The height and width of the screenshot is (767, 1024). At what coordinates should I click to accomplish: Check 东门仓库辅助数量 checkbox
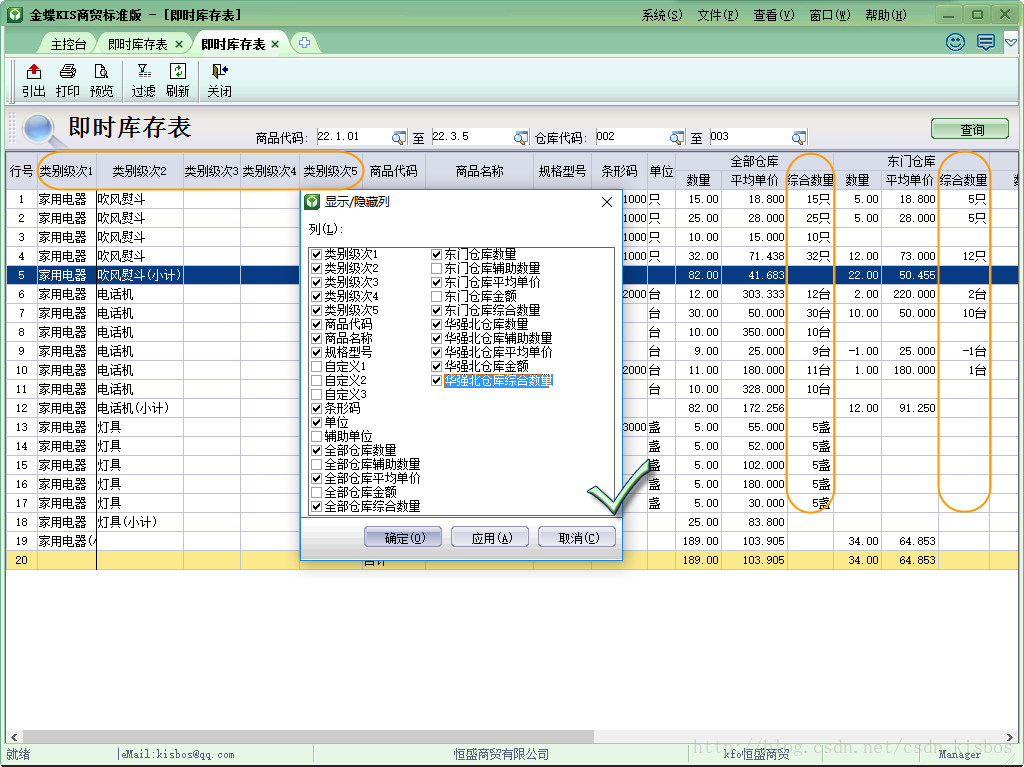pyautogui.click(x=436, y=269)
